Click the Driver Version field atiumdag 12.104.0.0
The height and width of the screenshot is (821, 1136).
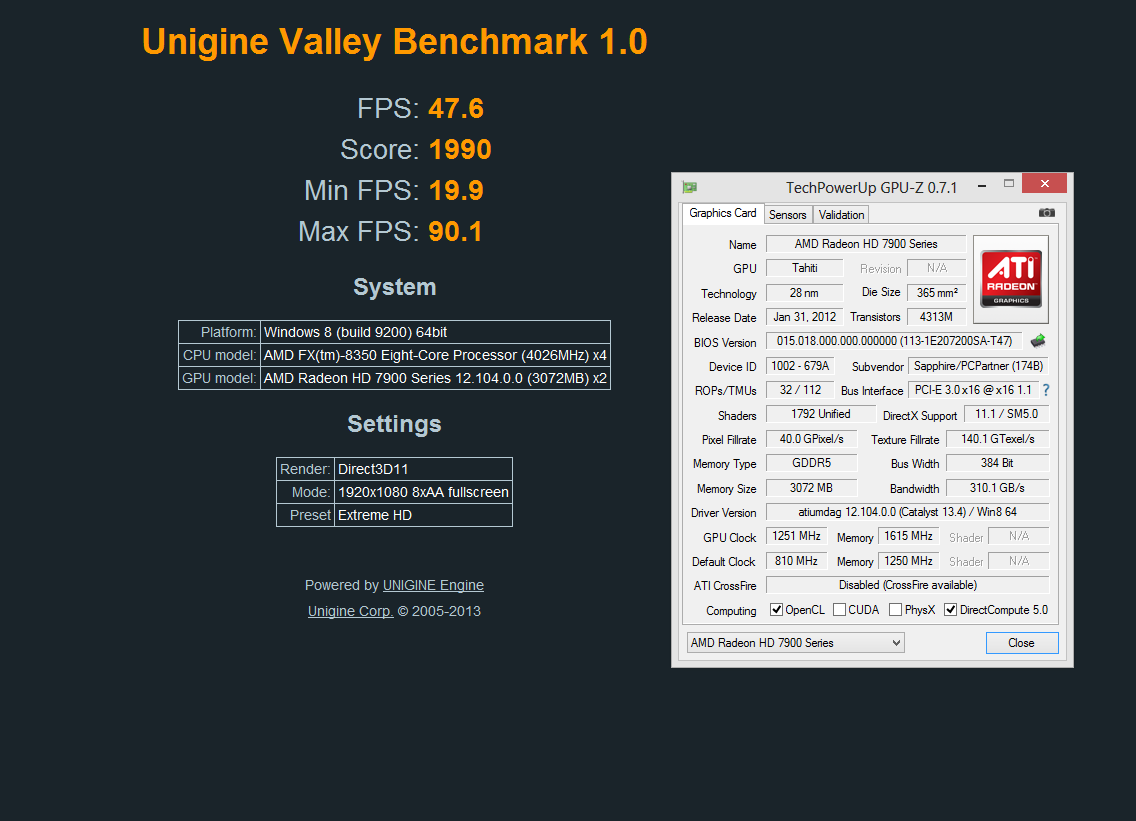[907, 512]
